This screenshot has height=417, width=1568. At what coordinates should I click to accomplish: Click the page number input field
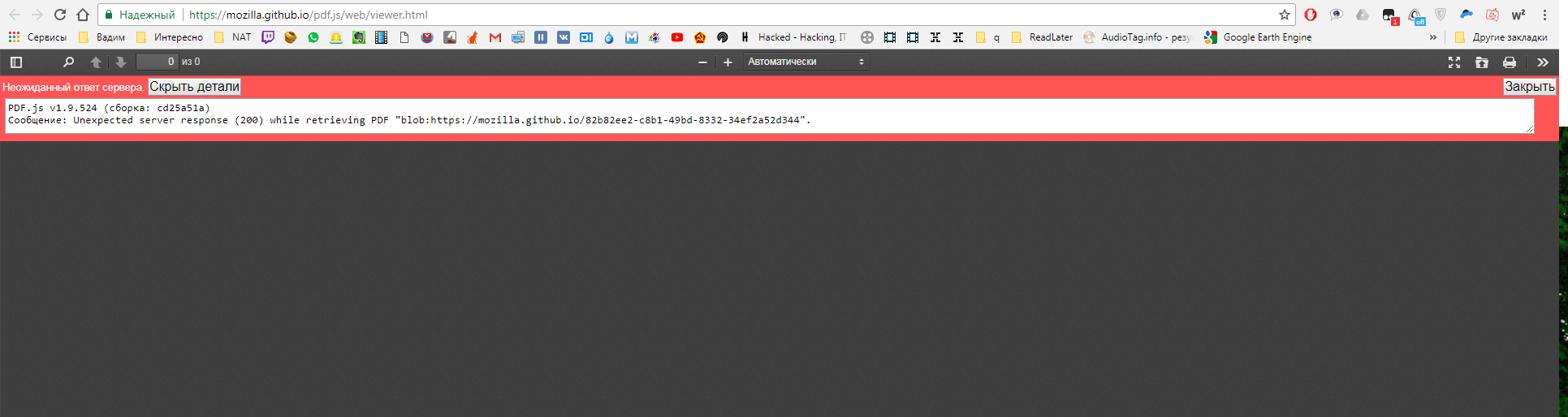[x=157, y=62]
